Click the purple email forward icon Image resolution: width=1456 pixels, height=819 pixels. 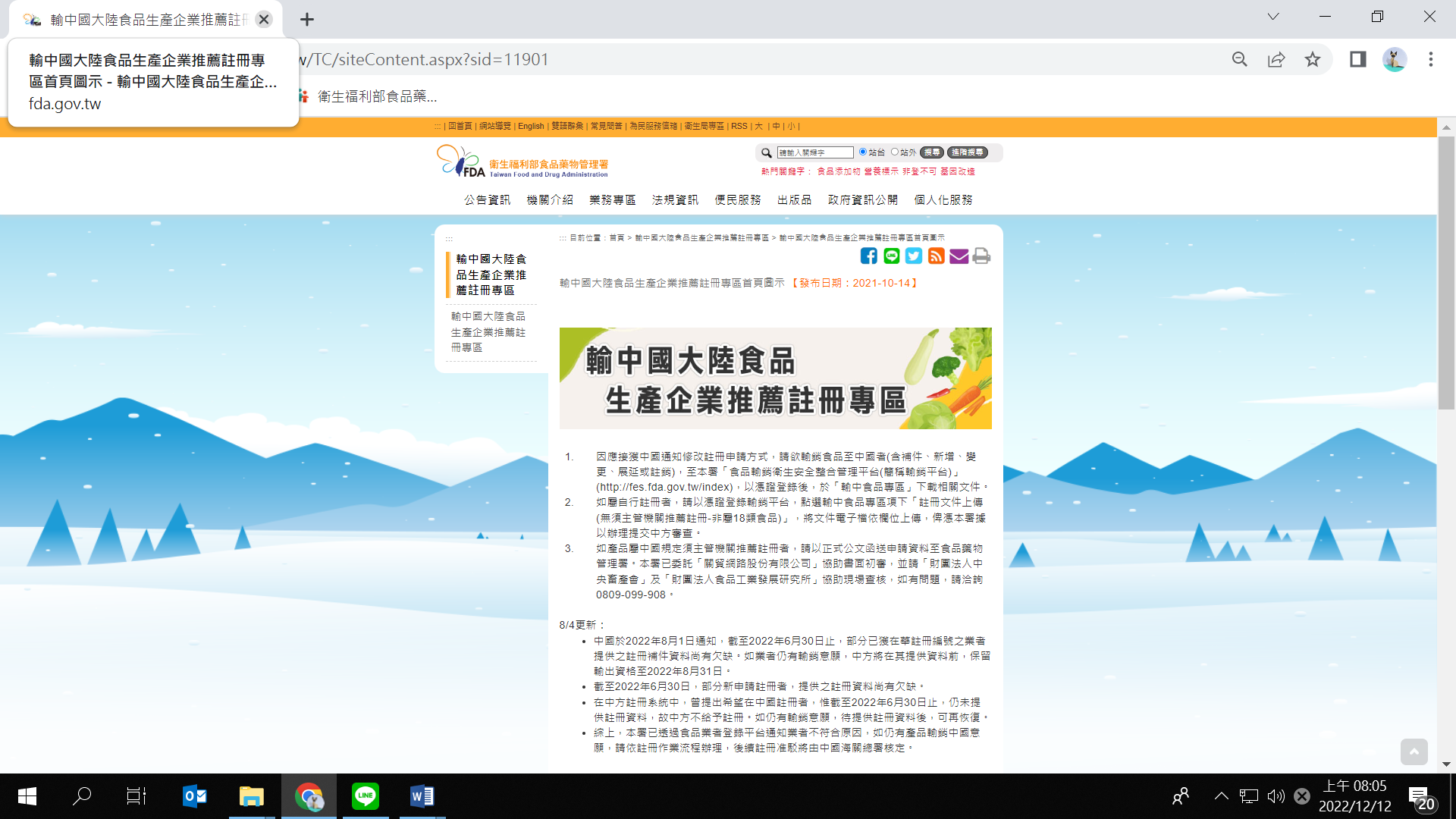click(959, 256)
